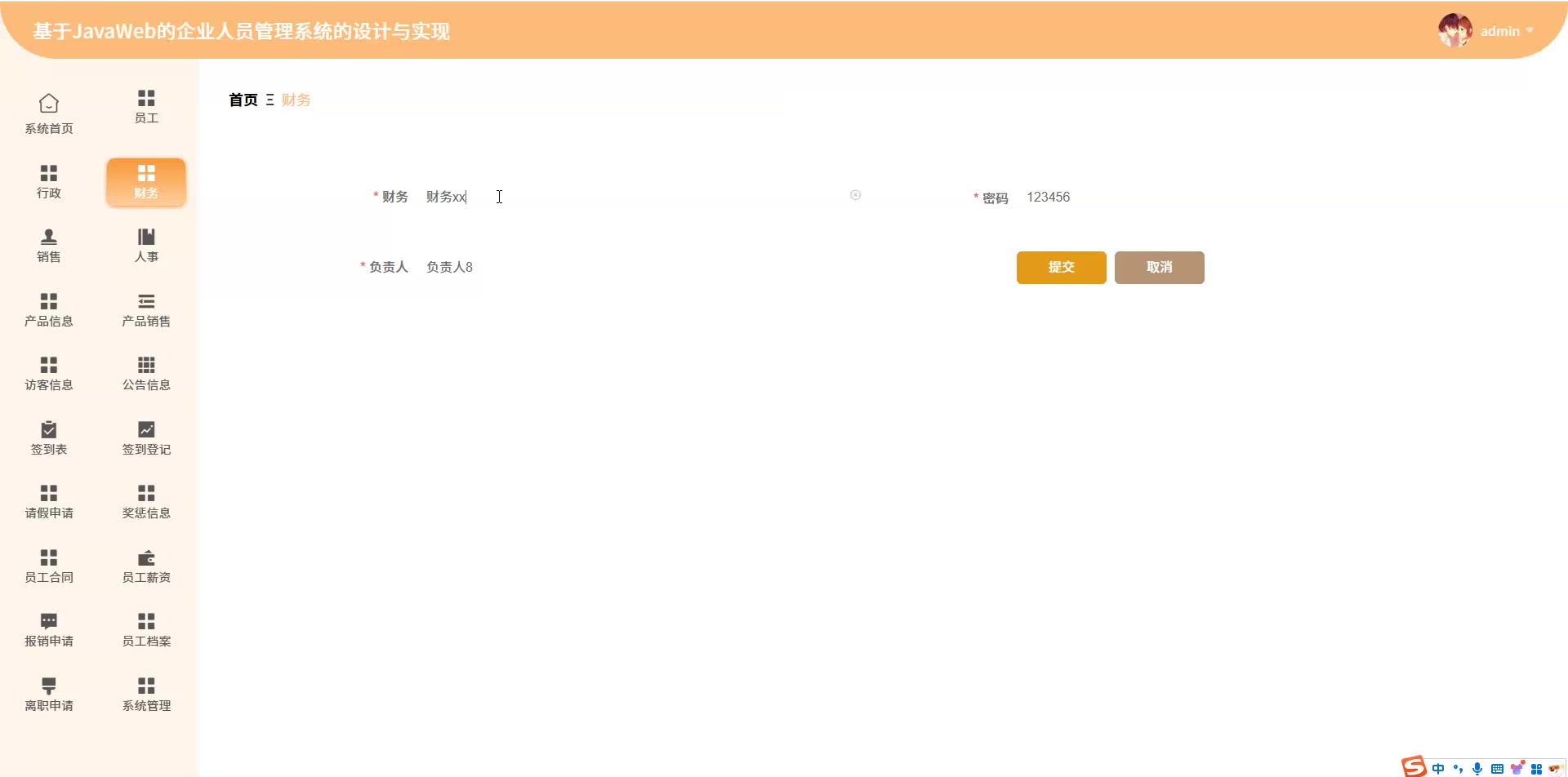Open 报销申请 reimbursement requests
Screen dimensions: 1568x777
point(49,630)
